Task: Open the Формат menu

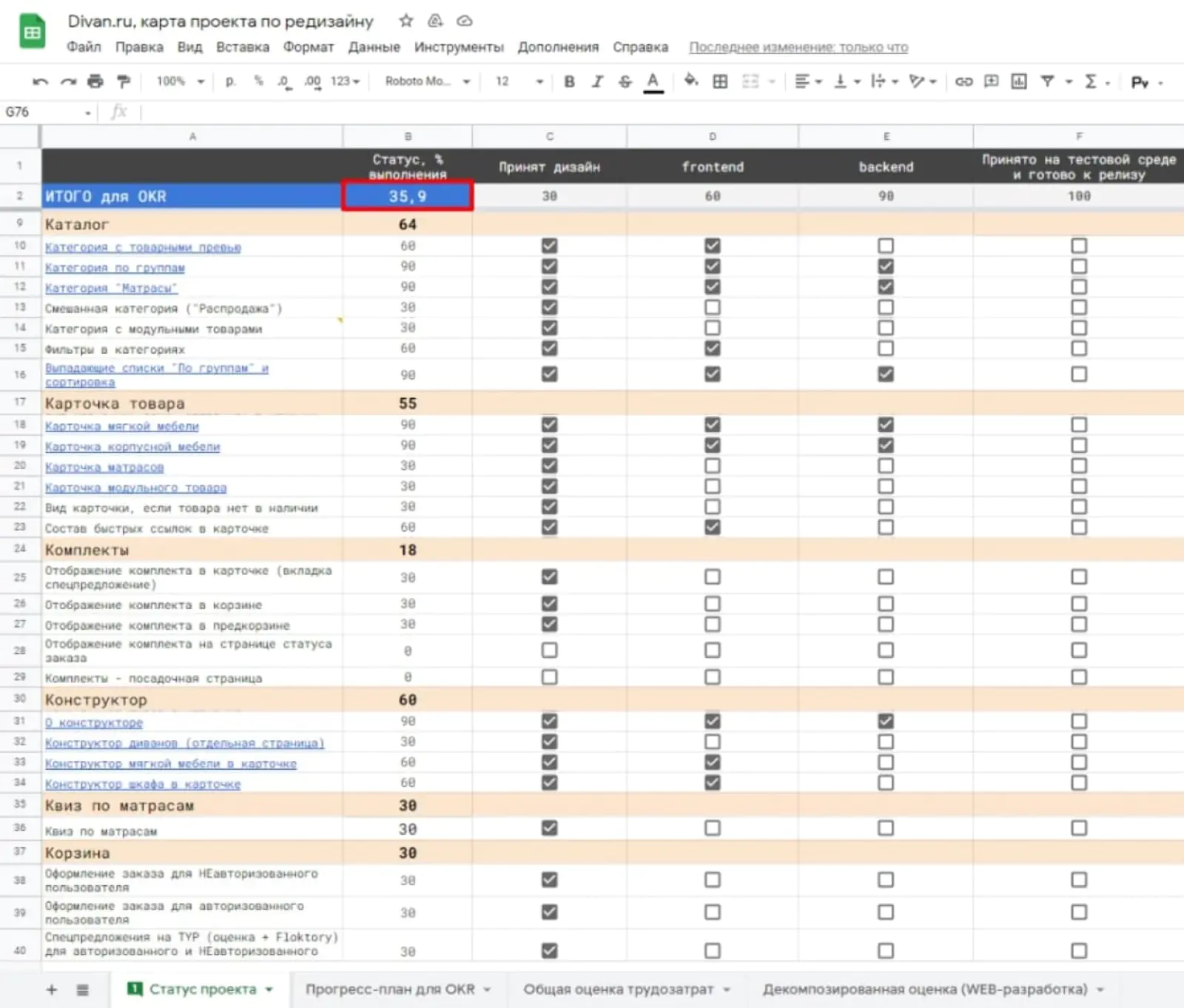Action: [309, 47]
